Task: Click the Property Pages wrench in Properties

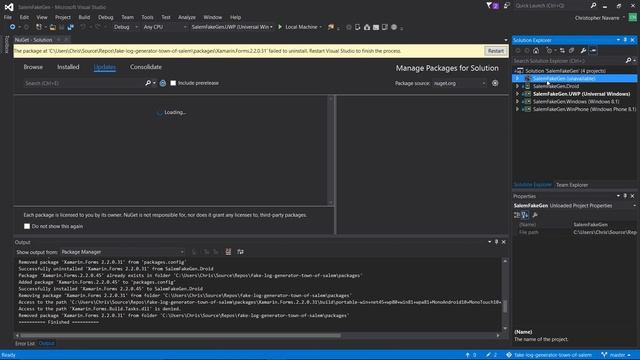Action: coord(535,215)
